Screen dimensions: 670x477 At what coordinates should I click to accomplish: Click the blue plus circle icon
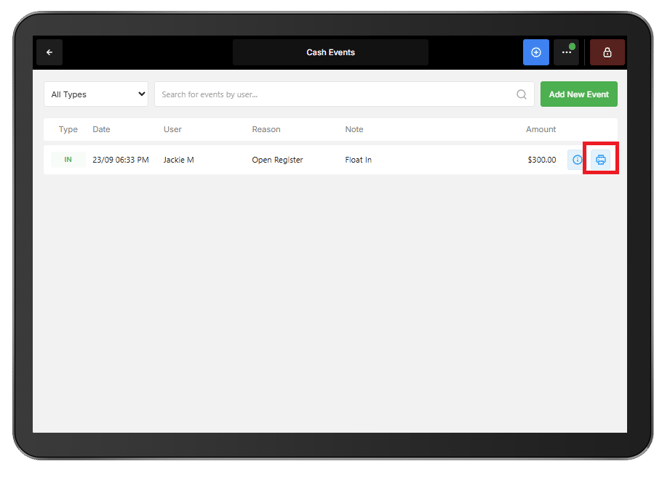tap(536, 52)
